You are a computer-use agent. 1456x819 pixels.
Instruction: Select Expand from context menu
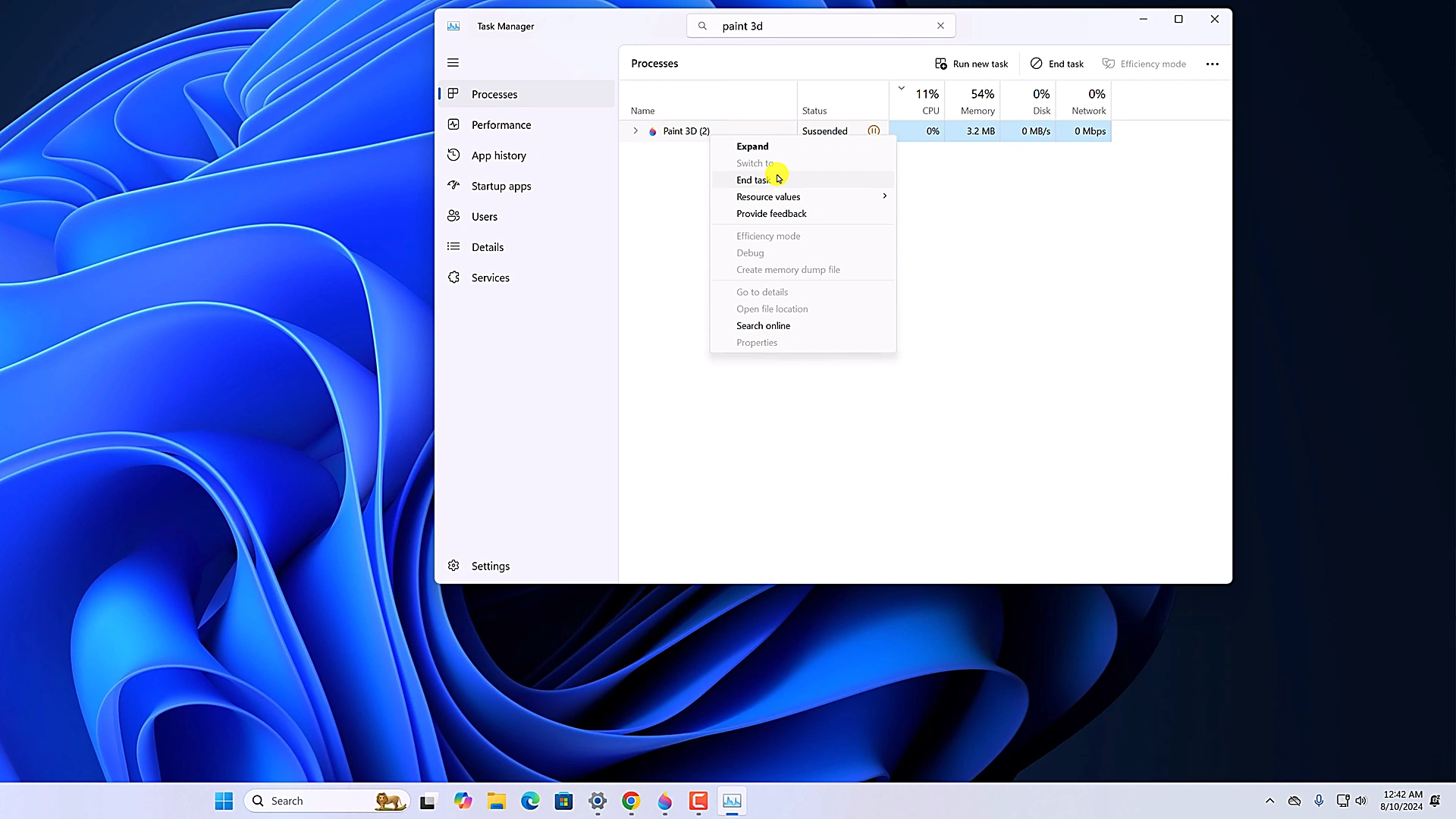coord(803,146)
